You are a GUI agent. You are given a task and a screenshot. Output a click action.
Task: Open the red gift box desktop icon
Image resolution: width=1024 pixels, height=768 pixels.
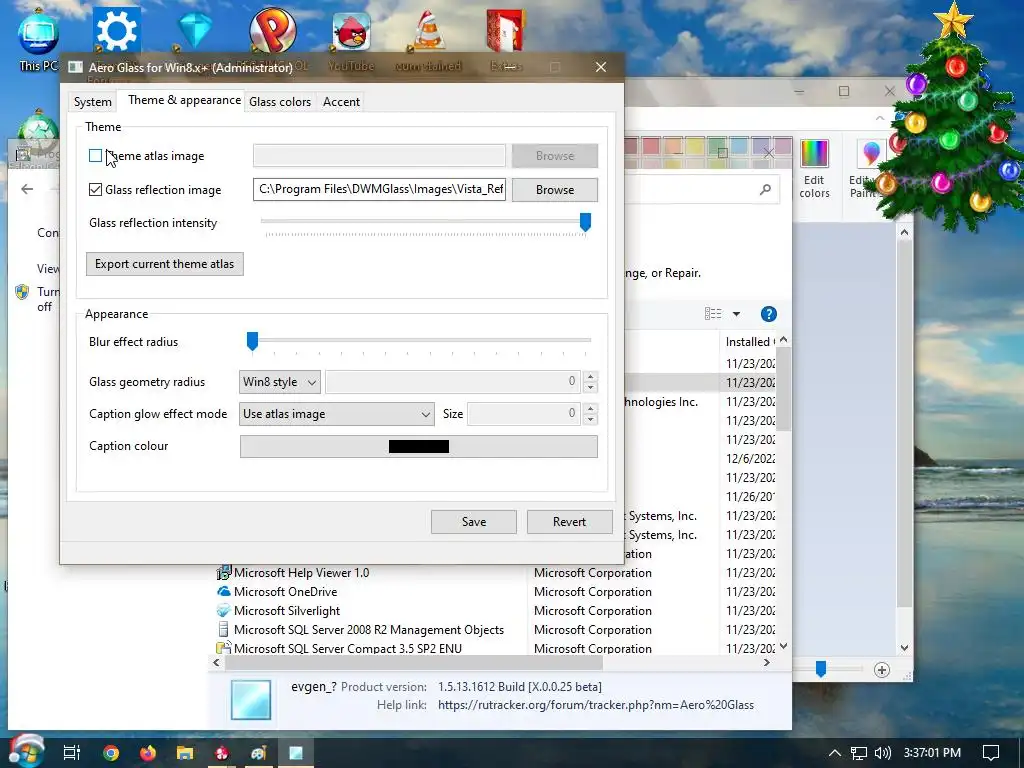point(505,30)
